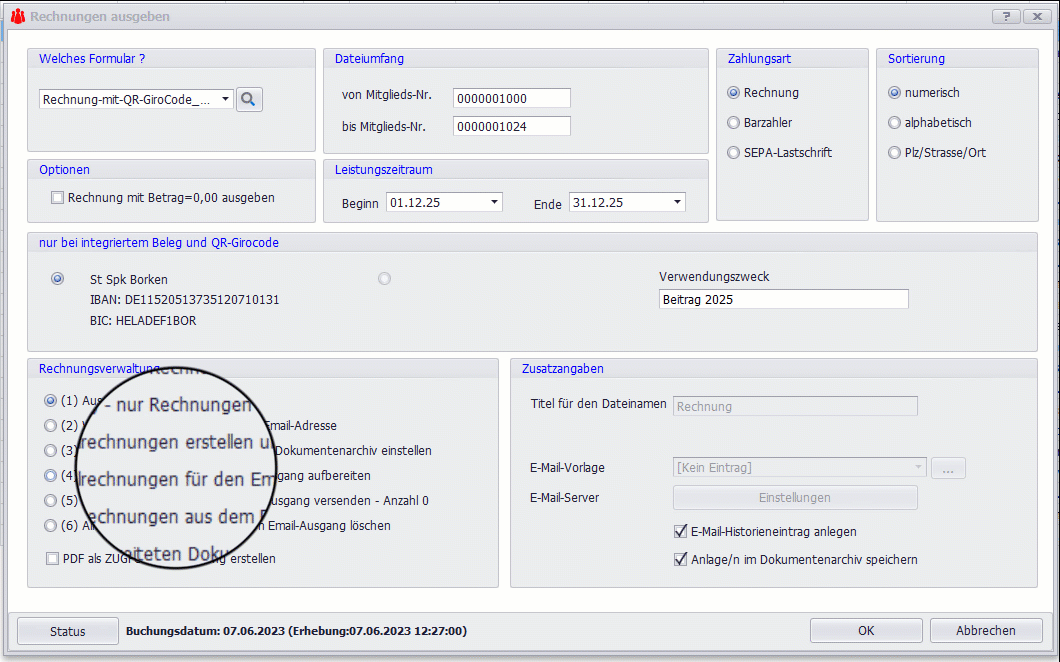Click the von Mitglieds-Nr. input field
The height and width of the screenshot is (662, 1060).
tap(511, 98)
